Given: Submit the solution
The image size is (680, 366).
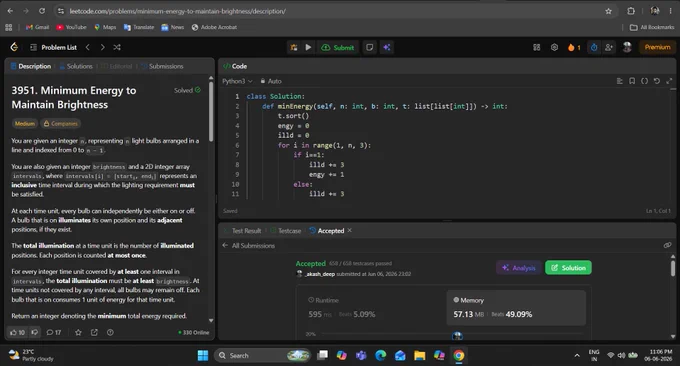Looking at the screenshot, I should point(337,47).
